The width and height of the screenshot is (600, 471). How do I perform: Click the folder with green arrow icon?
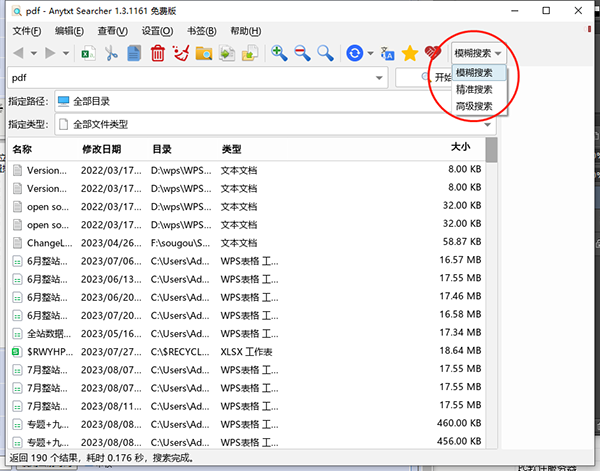point(250,53)
